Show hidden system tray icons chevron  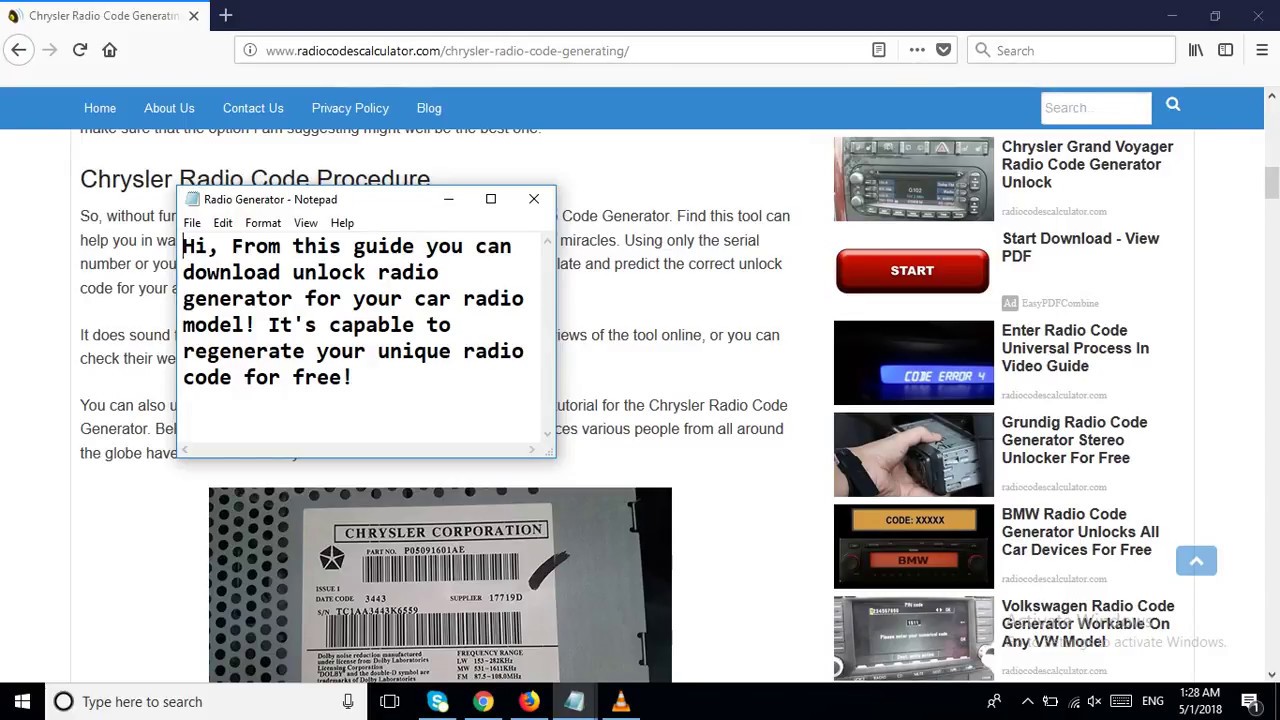tap(1027, 702)
